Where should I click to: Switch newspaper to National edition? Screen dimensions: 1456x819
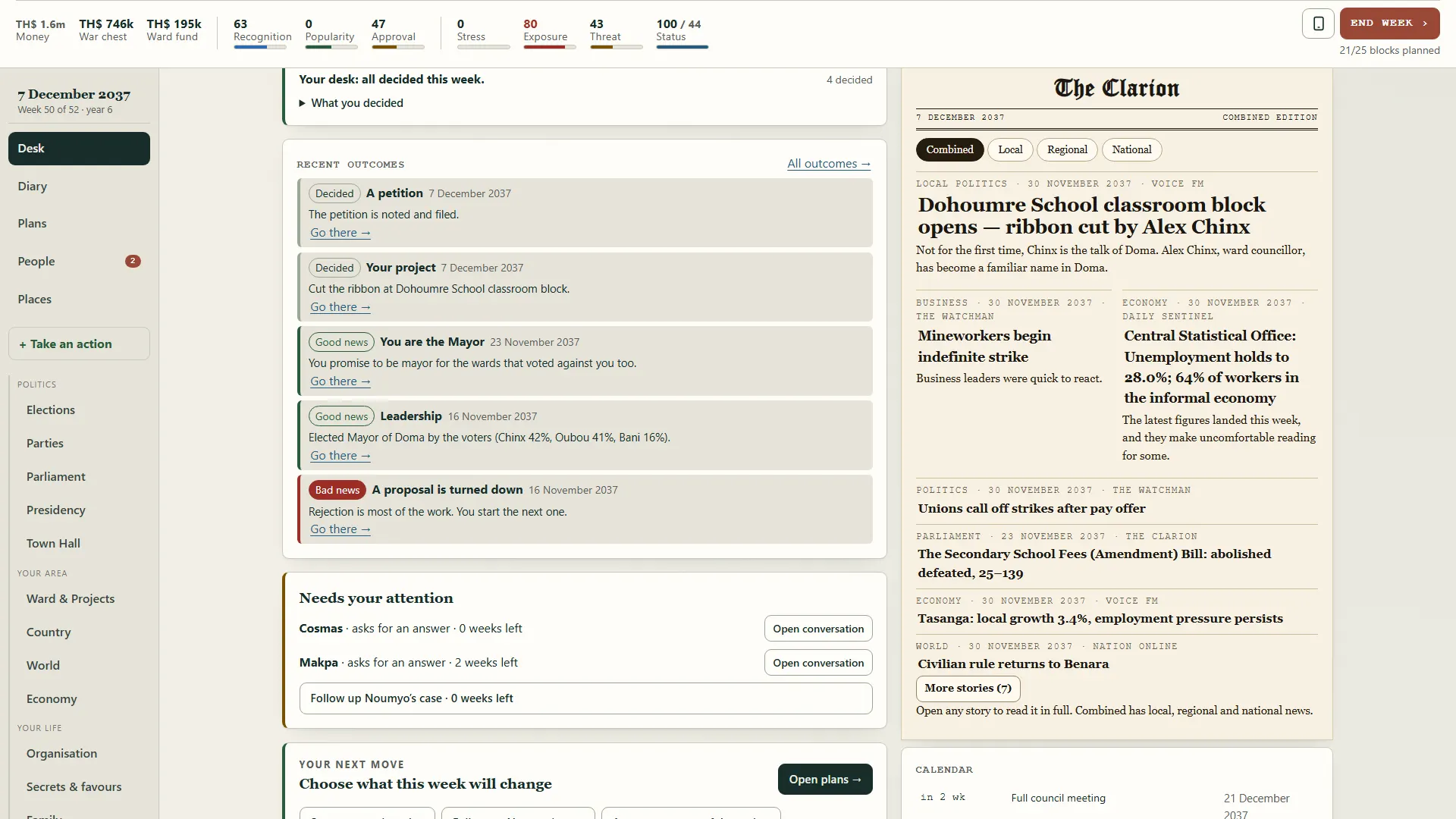click(x=1131, y=149)
